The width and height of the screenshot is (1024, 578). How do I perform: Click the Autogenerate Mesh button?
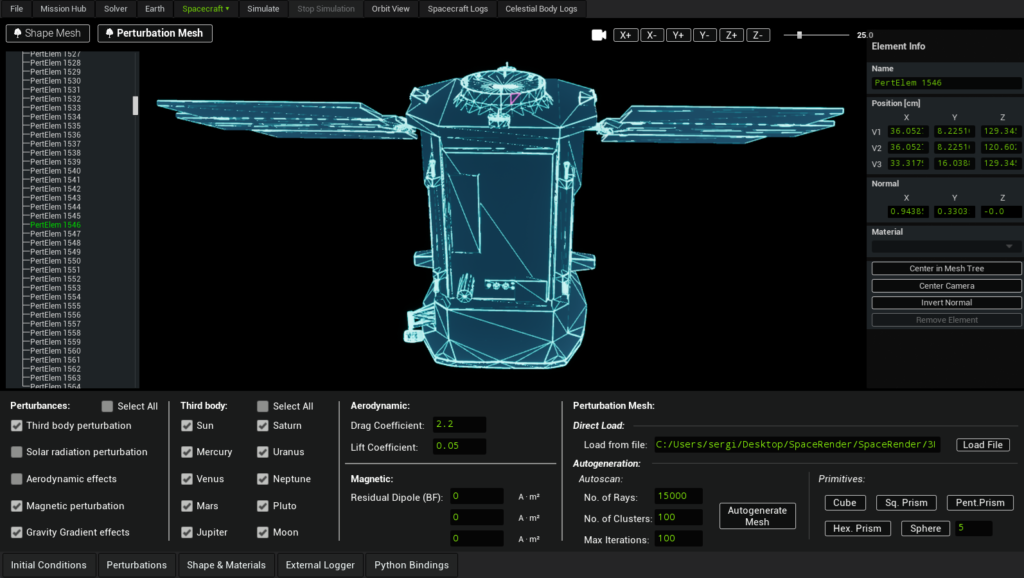(757, 516)
